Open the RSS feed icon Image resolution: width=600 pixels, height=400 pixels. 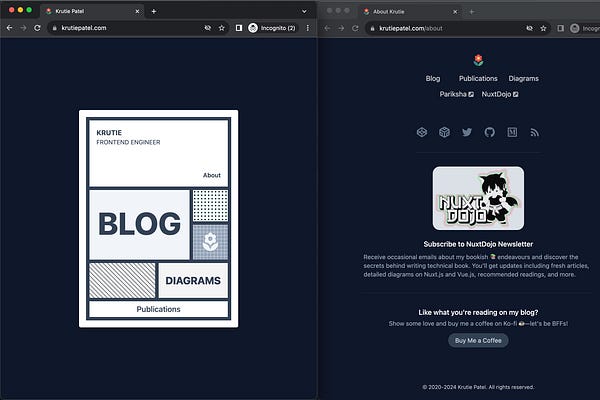click(535, 132)
